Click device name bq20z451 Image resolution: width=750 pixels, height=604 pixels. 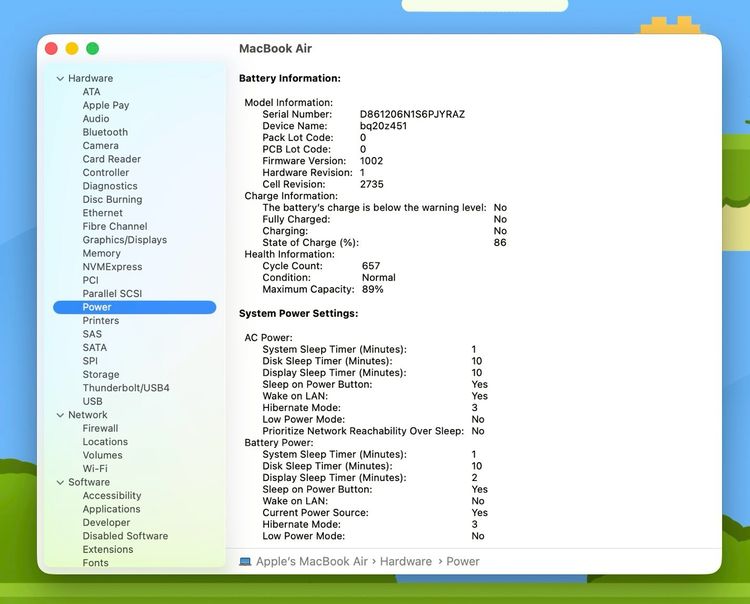click(x=383, y=126)
